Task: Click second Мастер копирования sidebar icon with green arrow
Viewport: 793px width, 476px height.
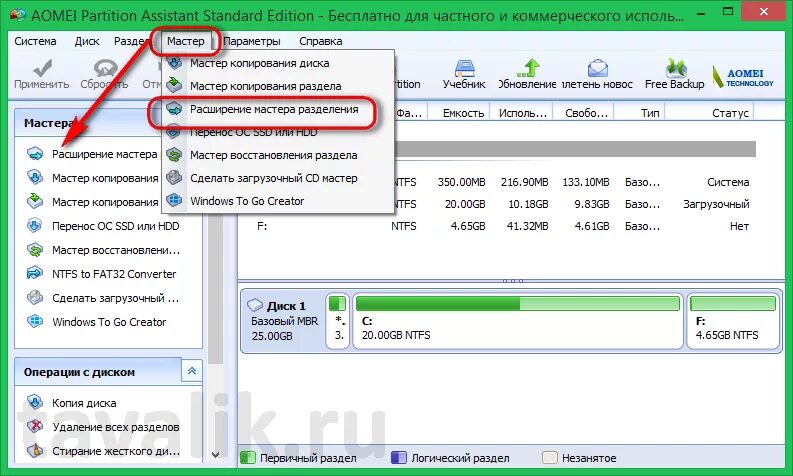Action: click(35, 201)
